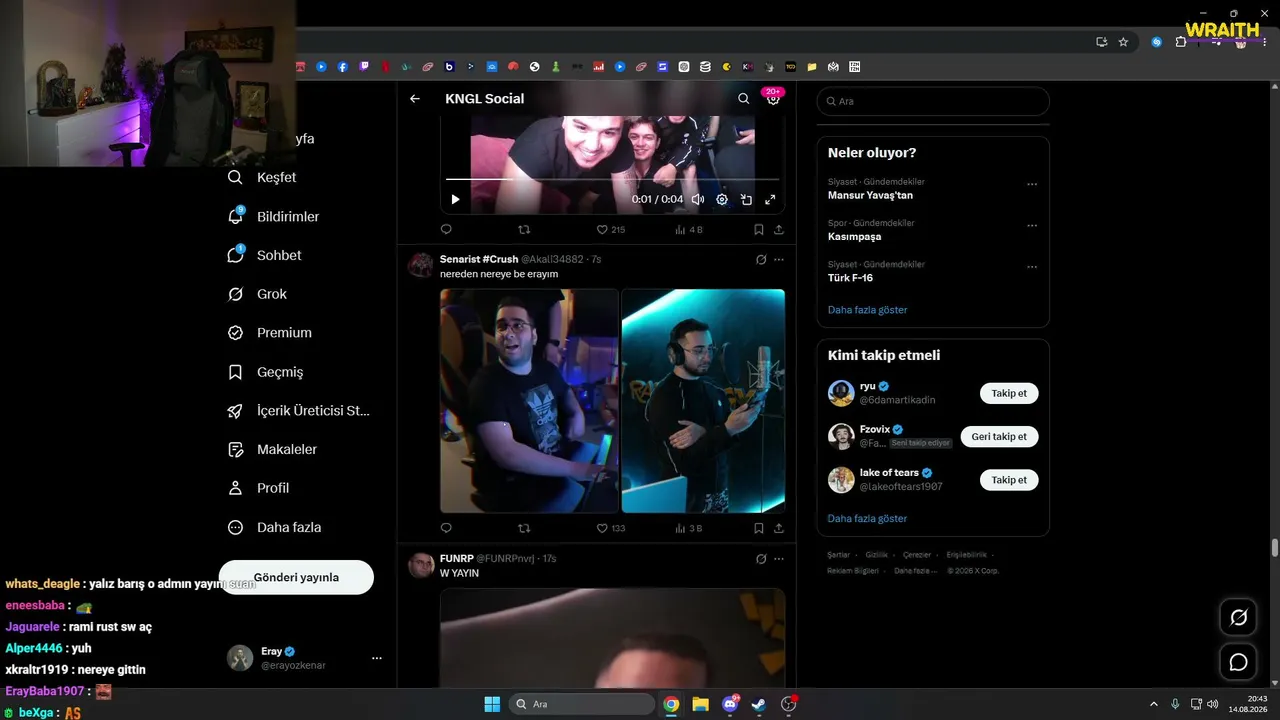Repost the video post

[x=524, y=229]
